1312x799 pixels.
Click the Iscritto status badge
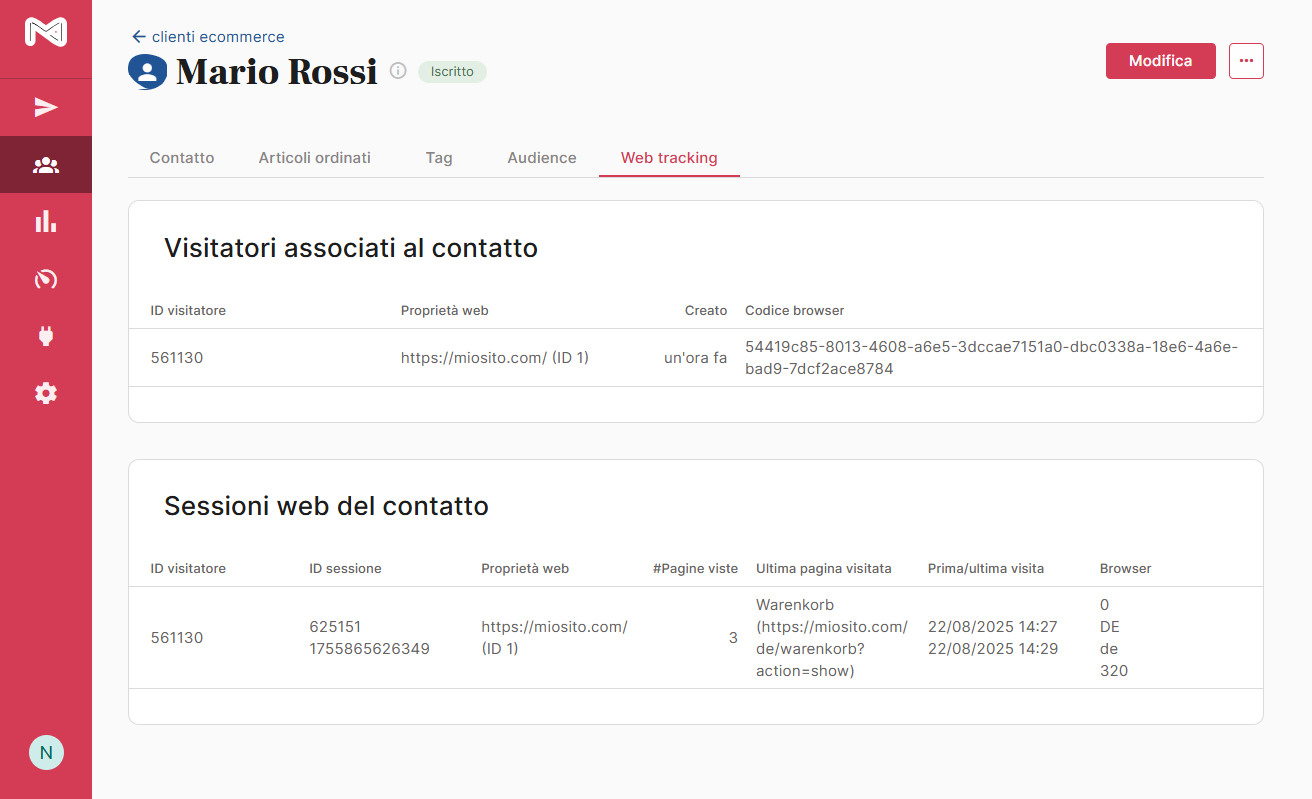pyautogui.click(x=452, y=72)
